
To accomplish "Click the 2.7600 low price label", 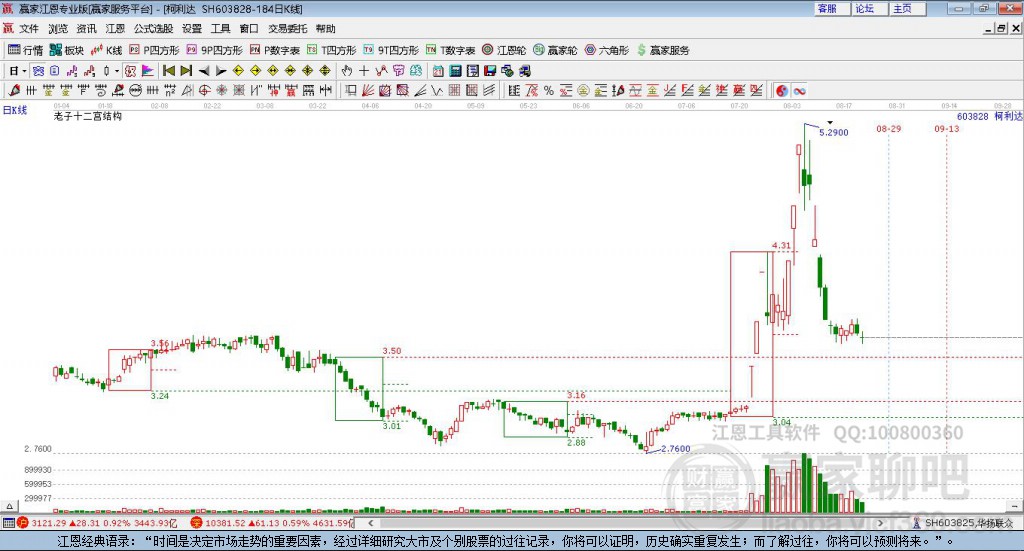I will click(x=675, y=449).
